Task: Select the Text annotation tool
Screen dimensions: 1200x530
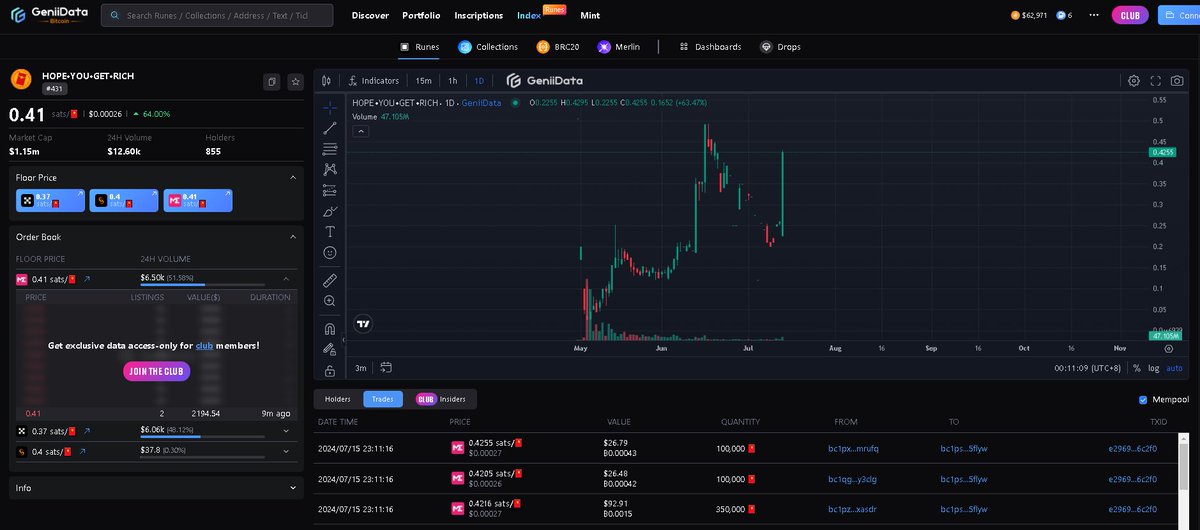Action: pos(330,231)
